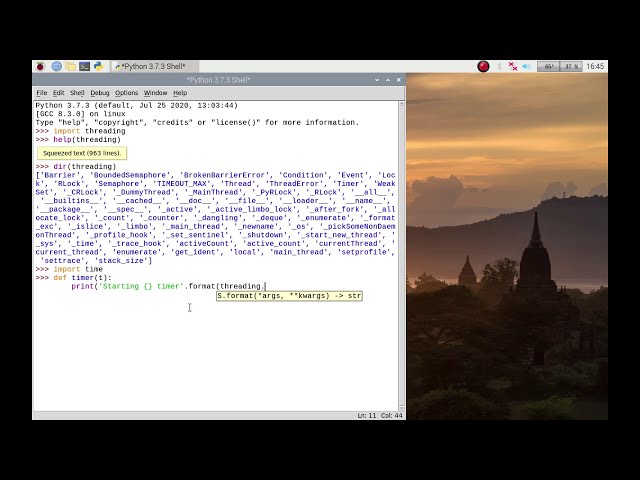Open the file manager folder icon
640x480 pixels.
(70, 66)
